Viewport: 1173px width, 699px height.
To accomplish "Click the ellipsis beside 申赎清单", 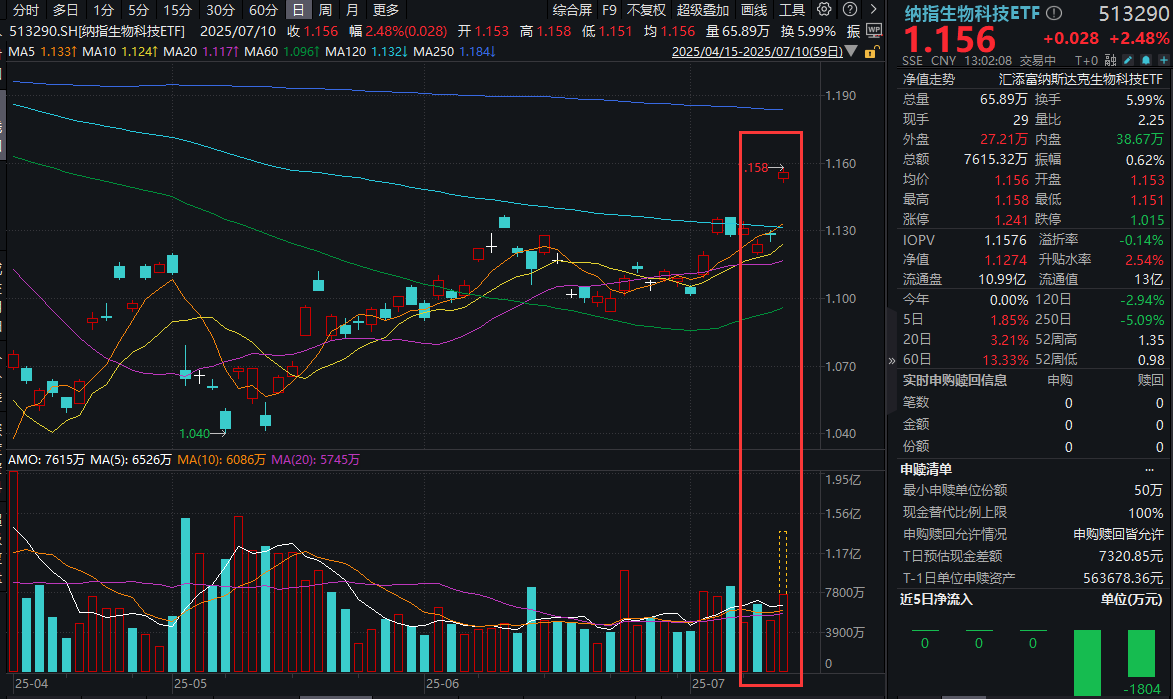I will click(x=1149, y=469).
